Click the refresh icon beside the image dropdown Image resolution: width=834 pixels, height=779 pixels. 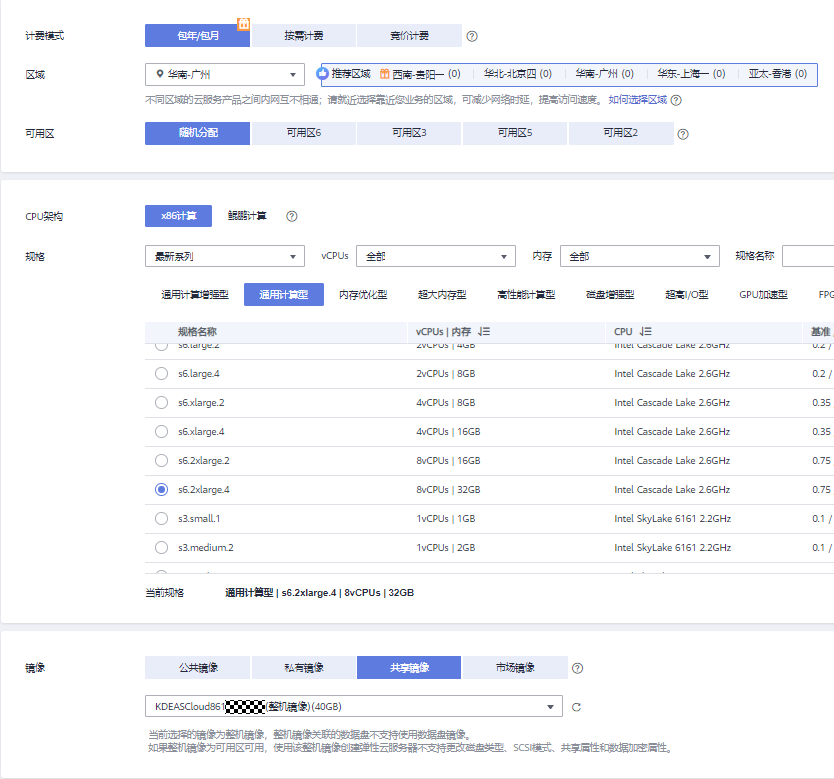pos(577,705)
